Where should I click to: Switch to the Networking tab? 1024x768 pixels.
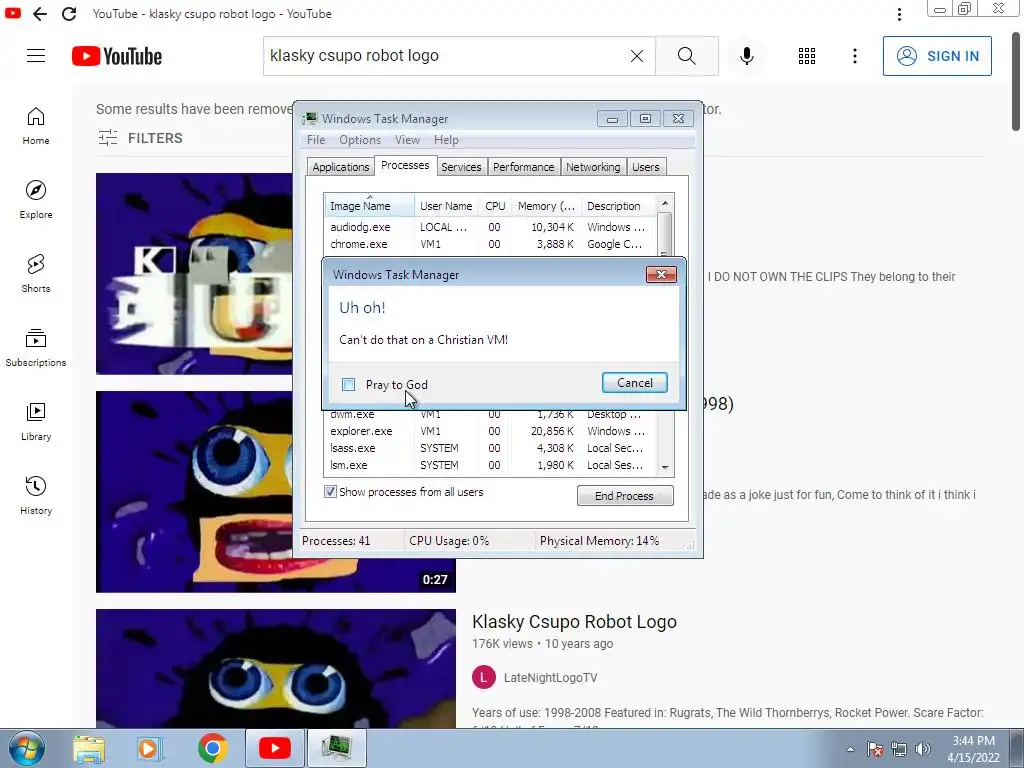pos(593,167)
